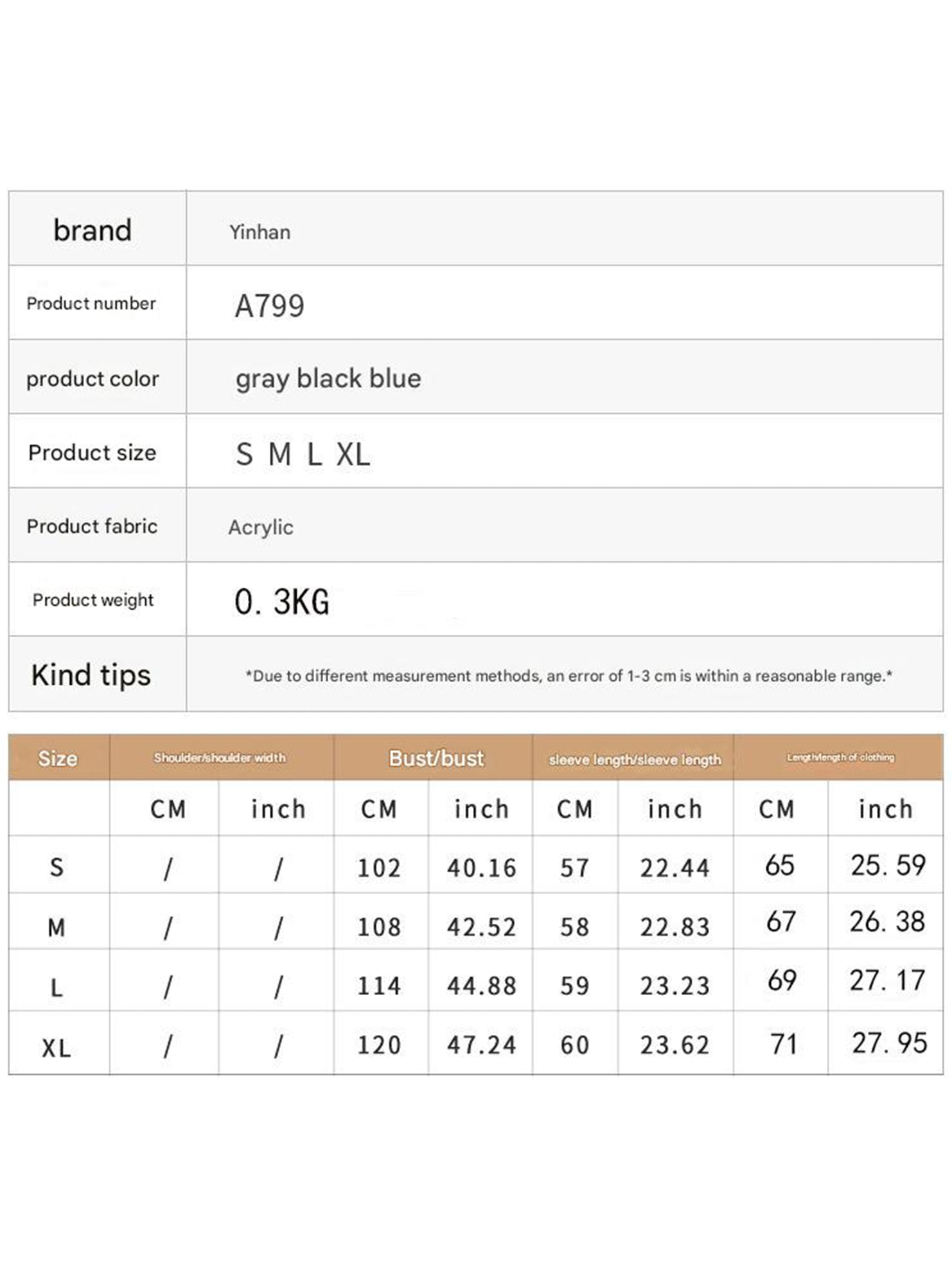
Task: Click the 'S M L XL' product size value
Action: point(303,454)
